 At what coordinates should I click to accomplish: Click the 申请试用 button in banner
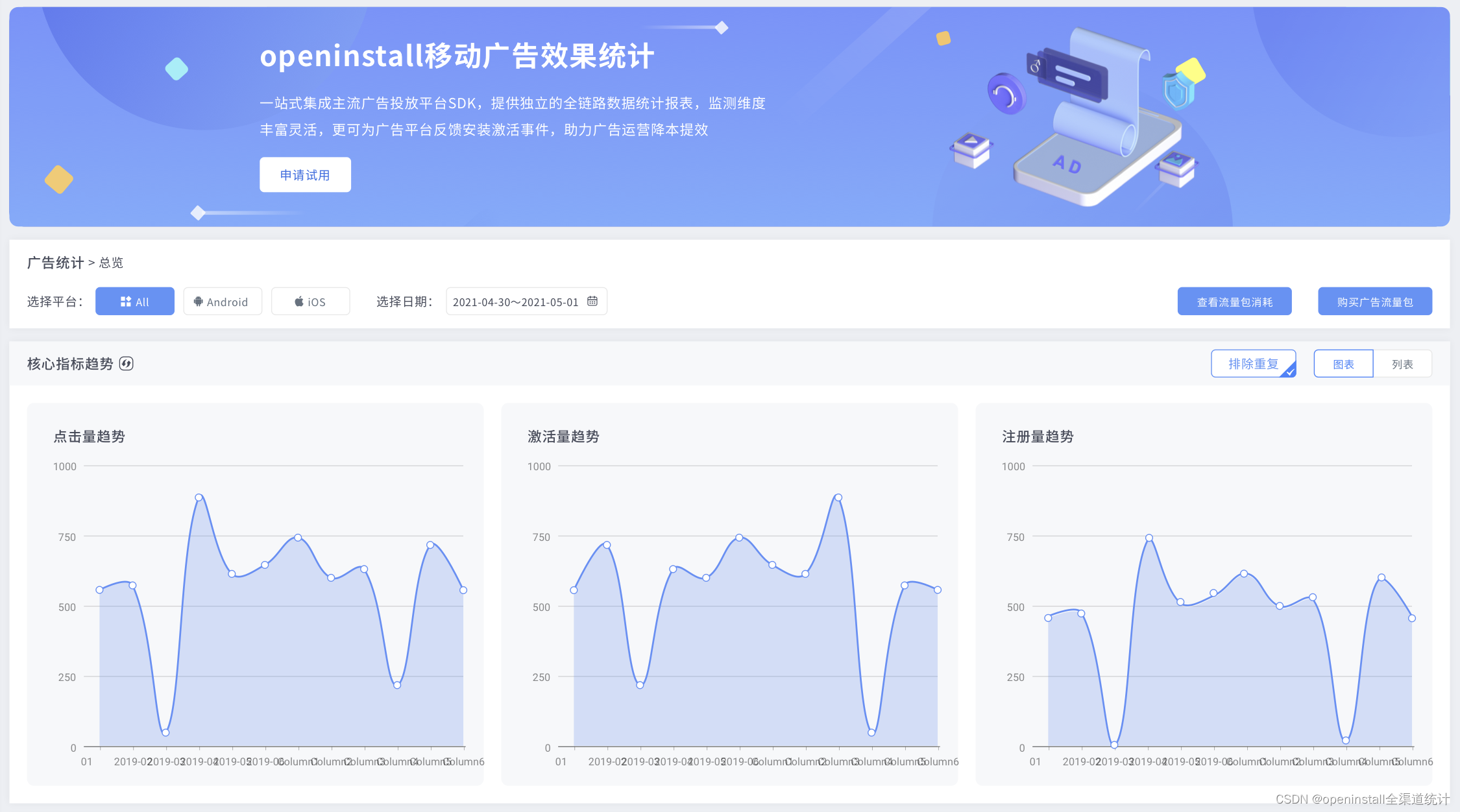point(305,175)
